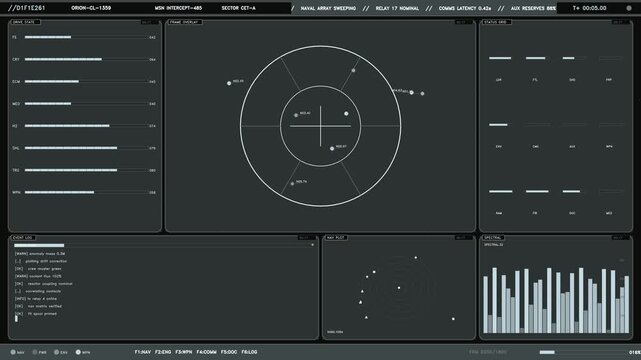
Task: Click the topmost nav plot dot
Action: [x=416, y=257]
